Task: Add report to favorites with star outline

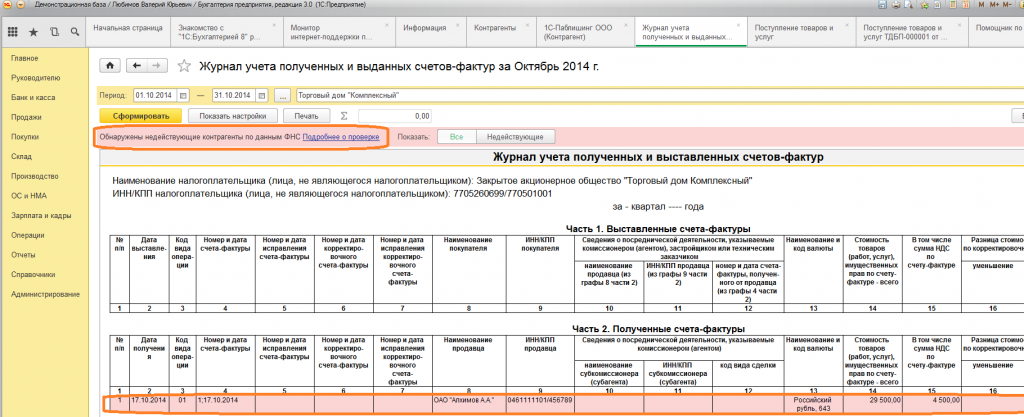Action: click(183, 66)
